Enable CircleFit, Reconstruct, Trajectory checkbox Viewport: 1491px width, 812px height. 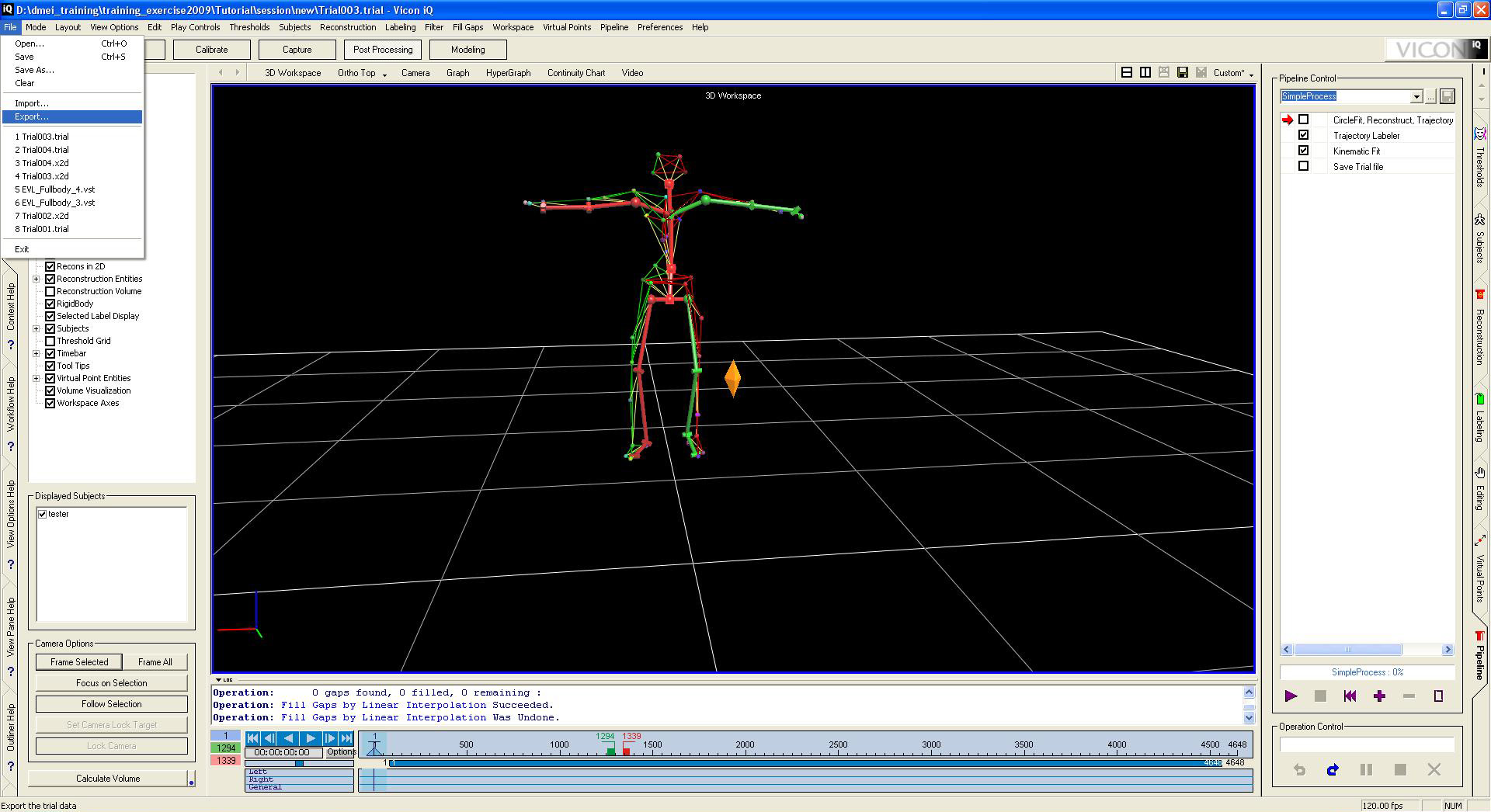click(x=1303, y=120)
